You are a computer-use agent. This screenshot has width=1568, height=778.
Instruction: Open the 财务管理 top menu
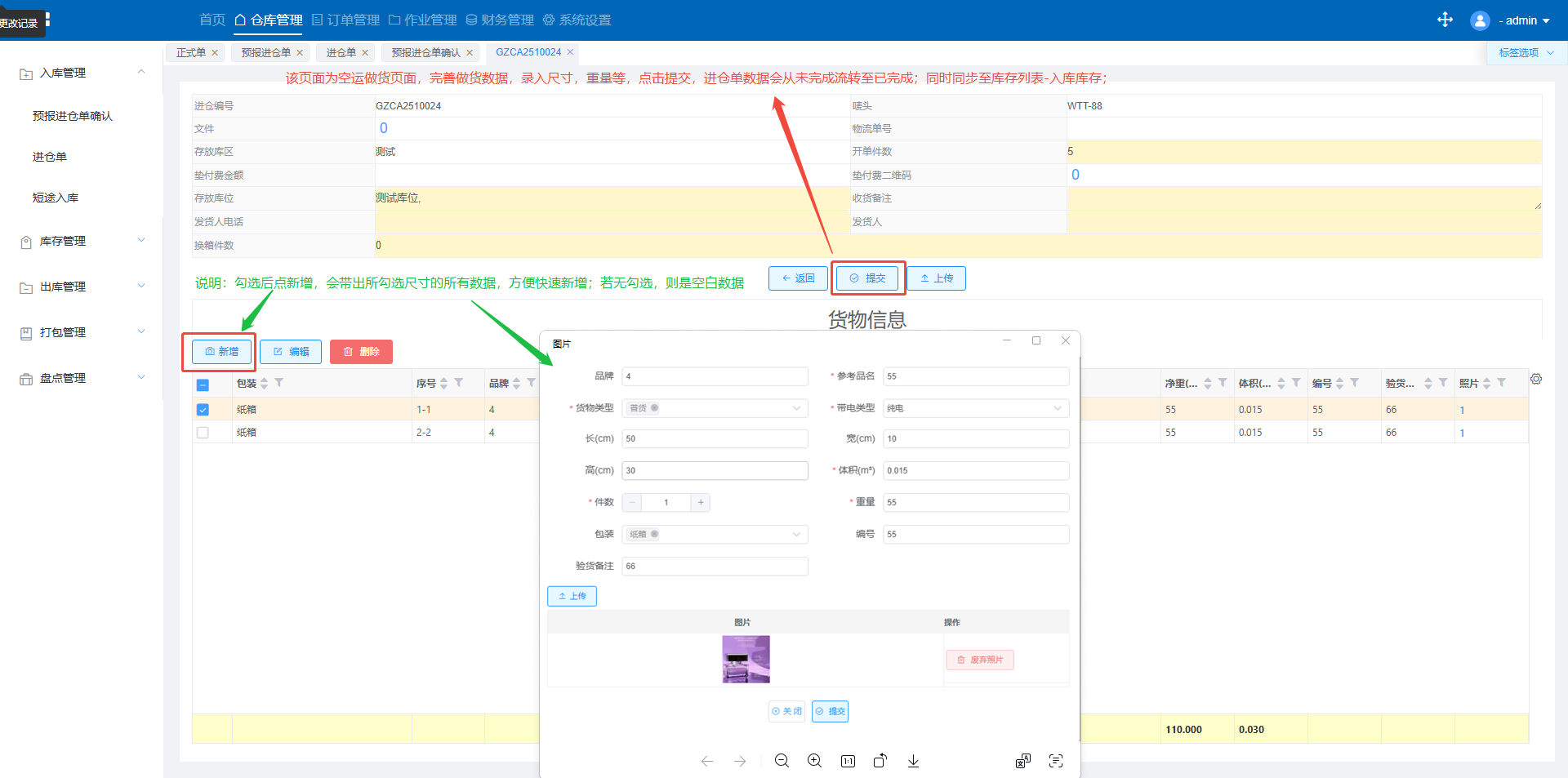[500, 20]
